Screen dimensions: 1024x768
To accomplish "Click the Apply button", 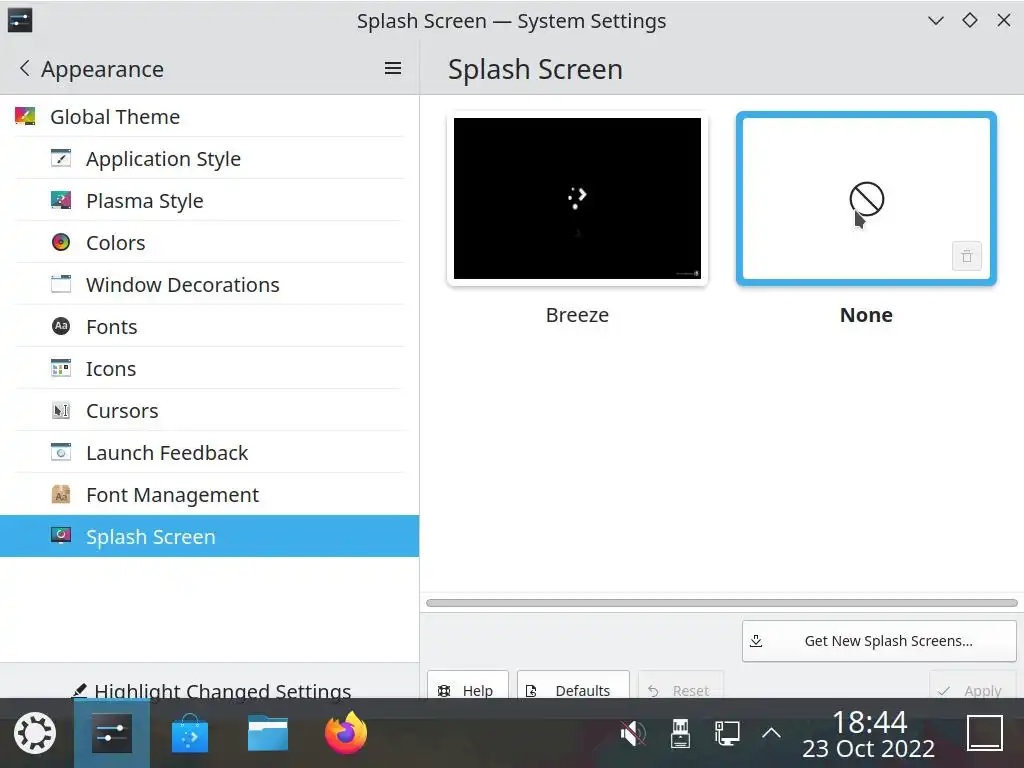I will (972, 686).
